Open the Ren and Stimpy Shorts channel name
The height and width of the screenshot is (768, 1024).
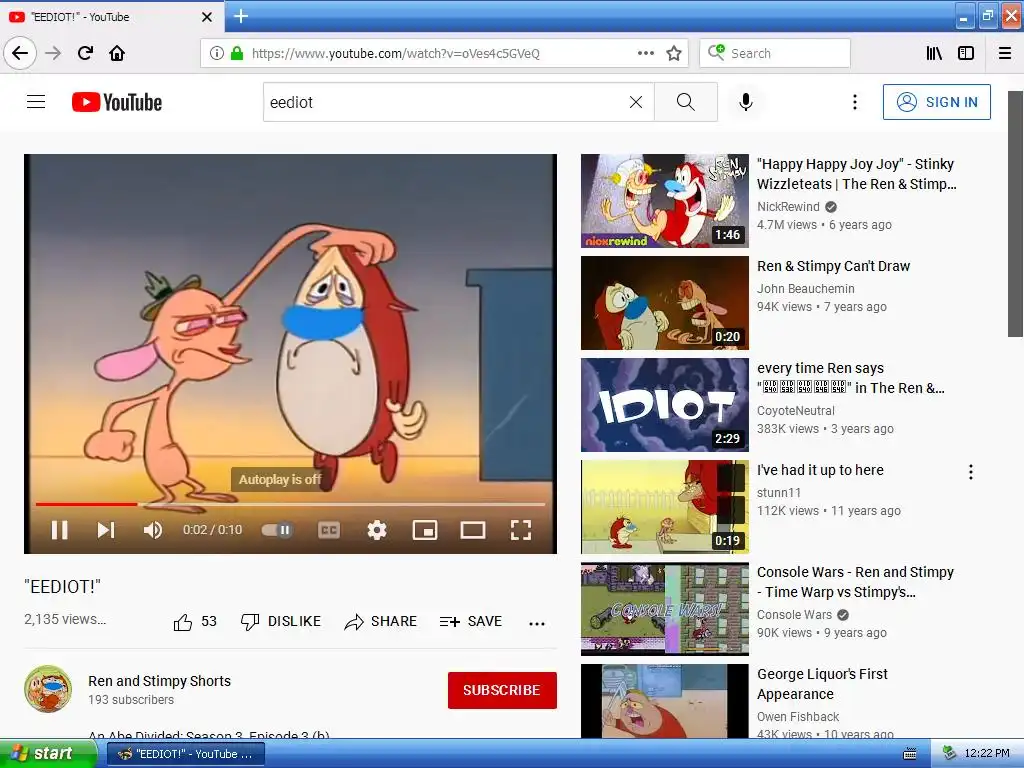tap(159, 680)
